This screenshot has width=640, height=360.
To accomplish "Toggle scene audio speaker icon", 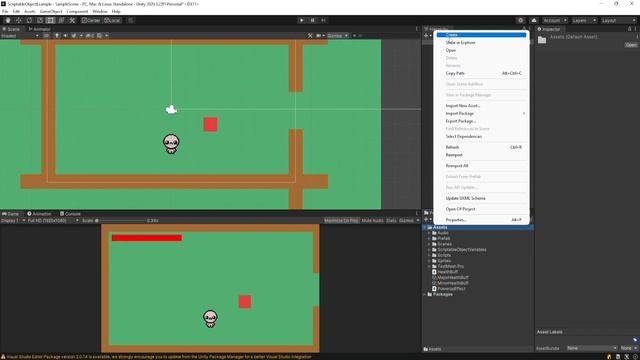I will 65,36.
